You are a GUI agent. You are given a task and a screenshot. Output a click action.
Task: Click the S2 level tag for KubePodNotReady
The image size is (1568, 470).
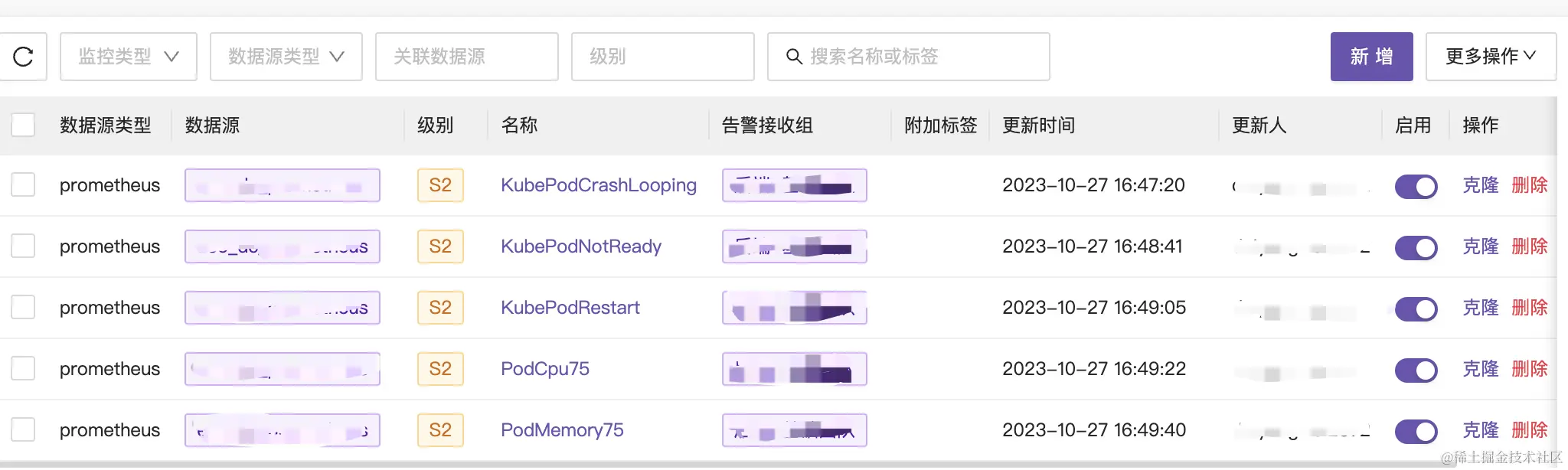click(440, 246)
